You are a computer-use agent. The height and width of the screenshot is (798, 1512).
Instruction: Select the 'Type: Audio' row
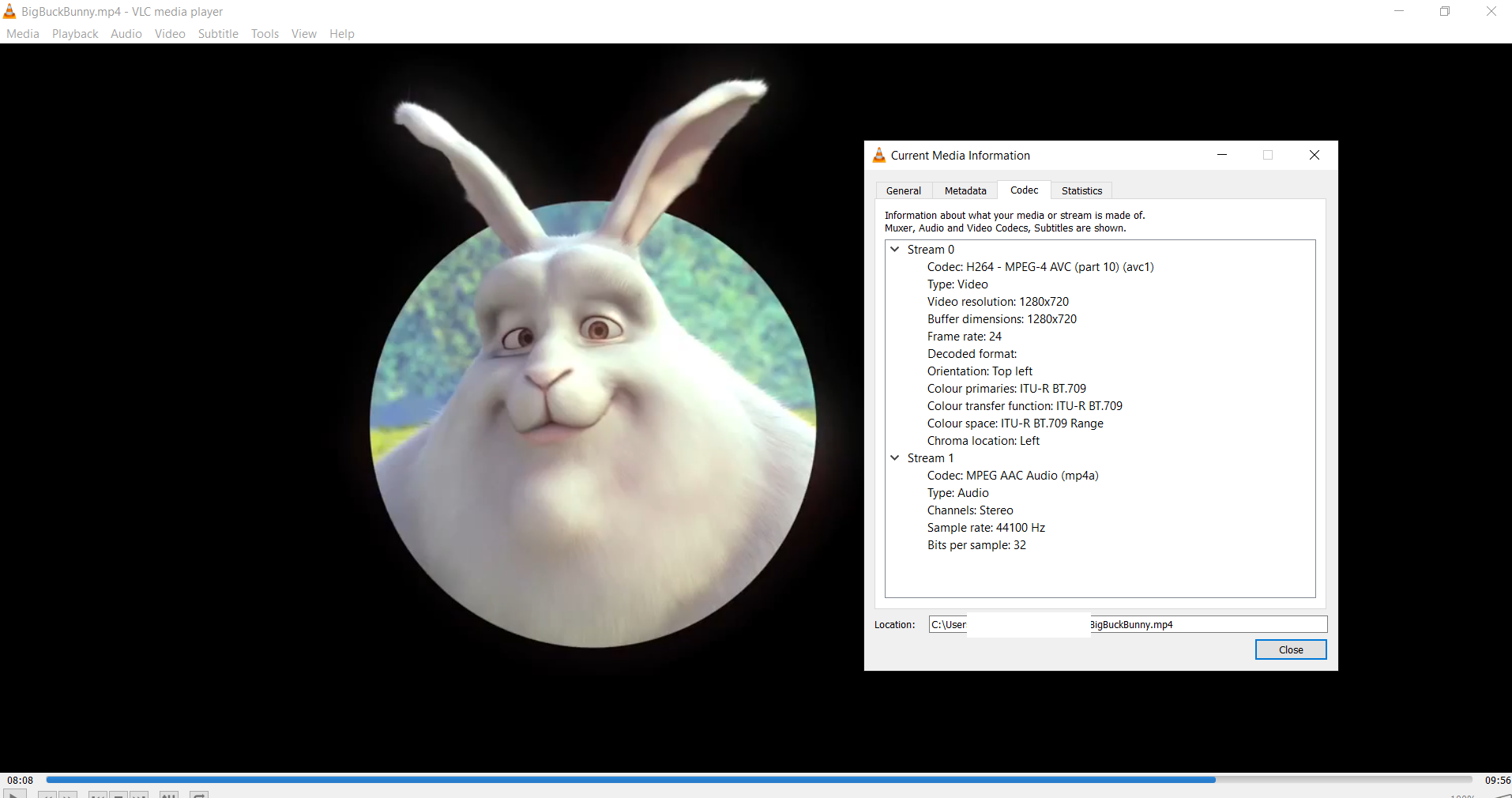tap(957, 493)
